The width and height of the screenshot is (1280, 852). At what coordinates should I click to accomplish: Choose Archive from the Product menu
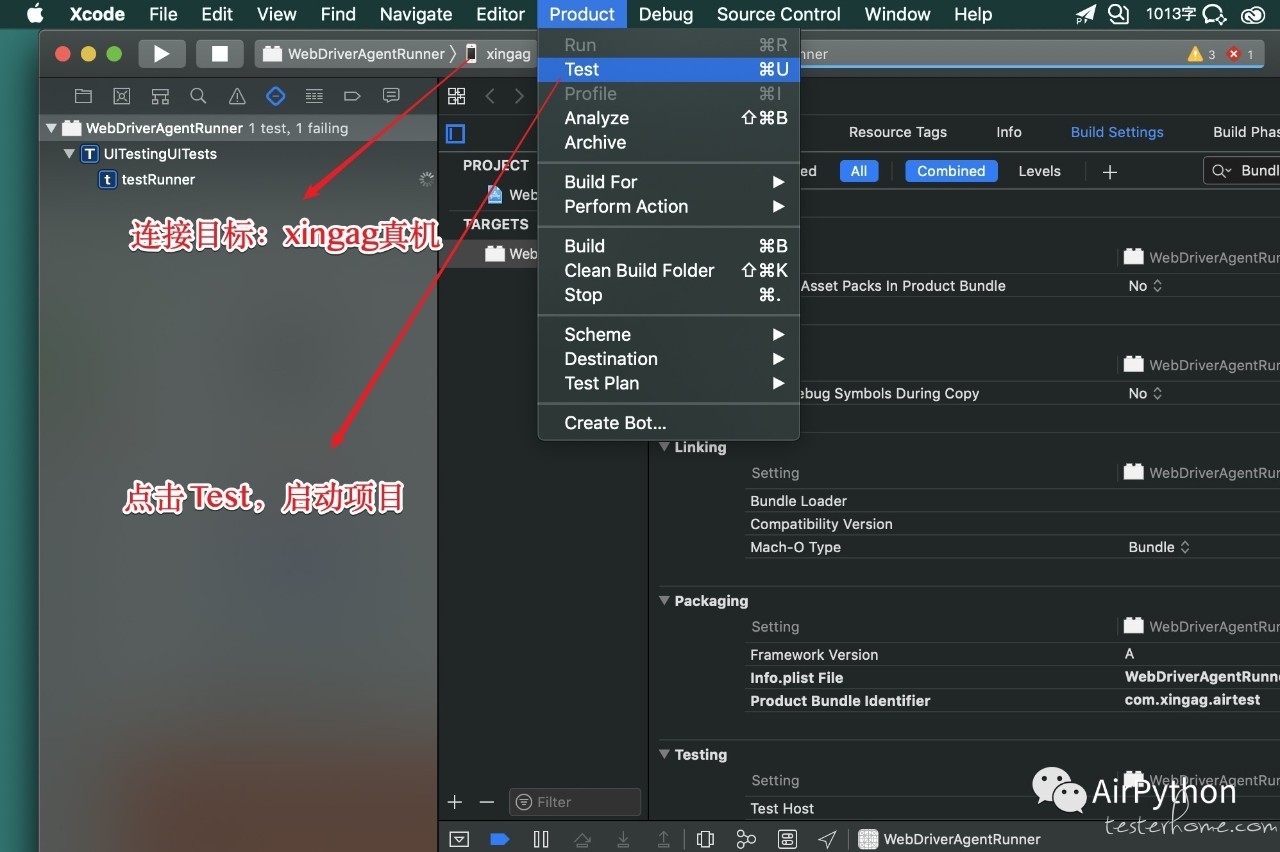click(x=668, y=142)
